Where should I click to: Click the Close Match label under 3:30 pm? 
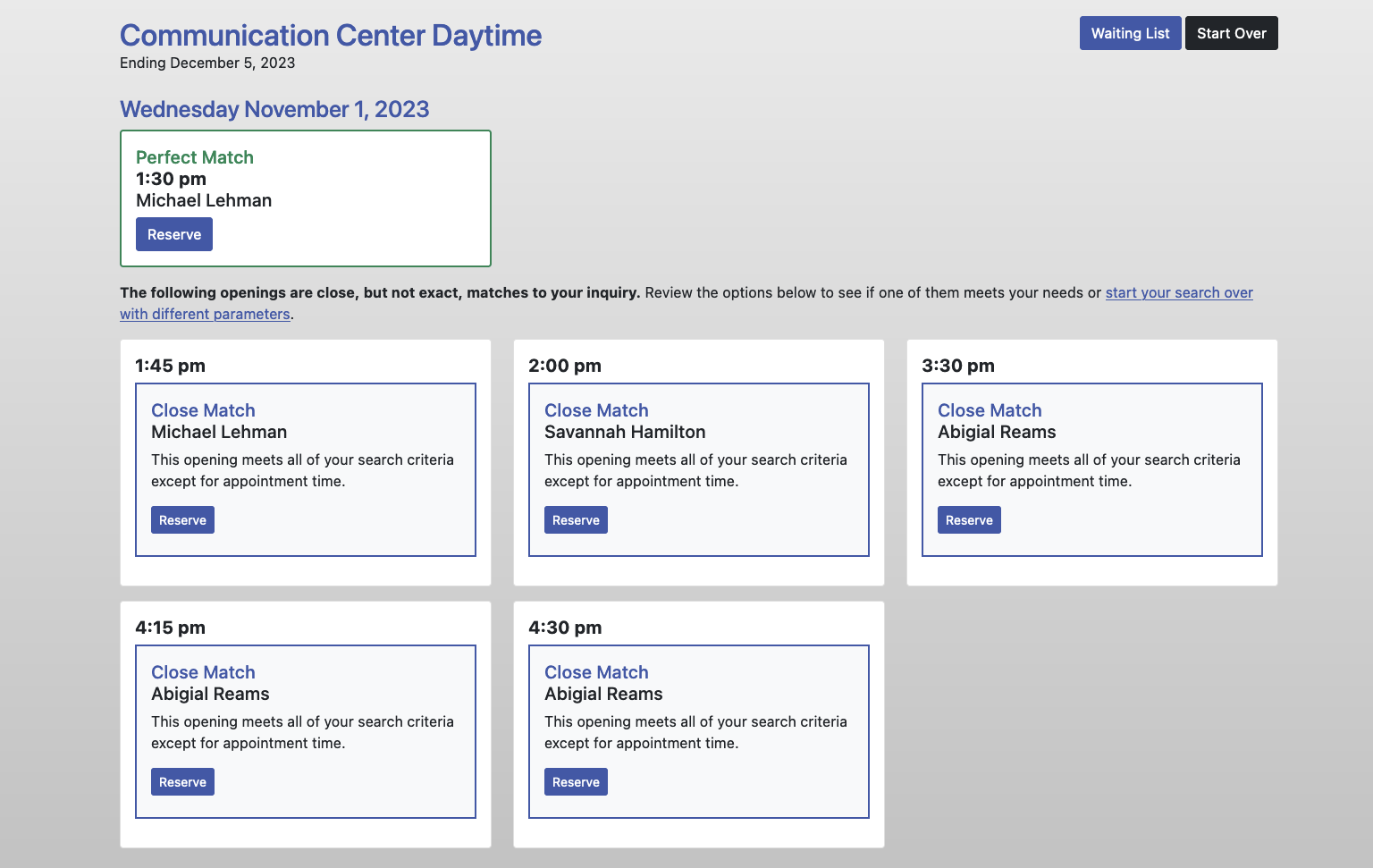(990, 410)
